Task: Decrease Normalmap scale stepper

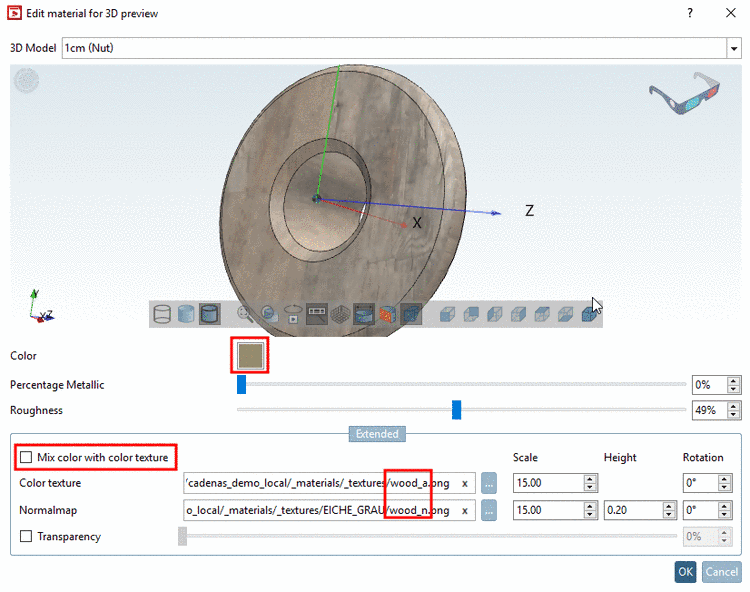Action: coord(590,514)
